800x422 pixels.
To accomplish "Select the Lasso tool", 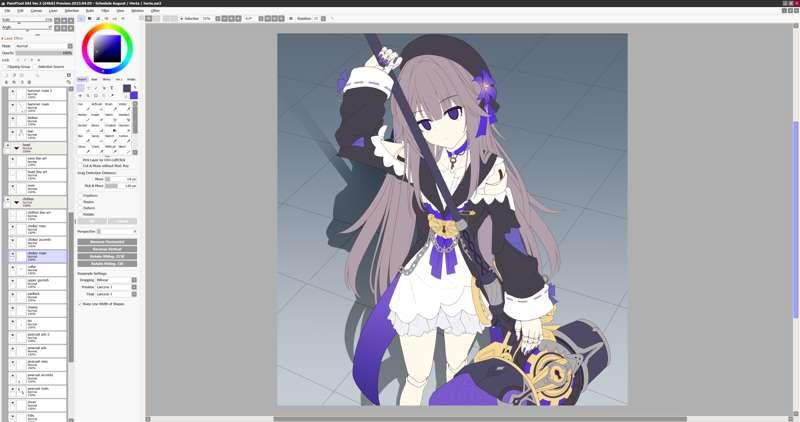I will coord(88,88).
